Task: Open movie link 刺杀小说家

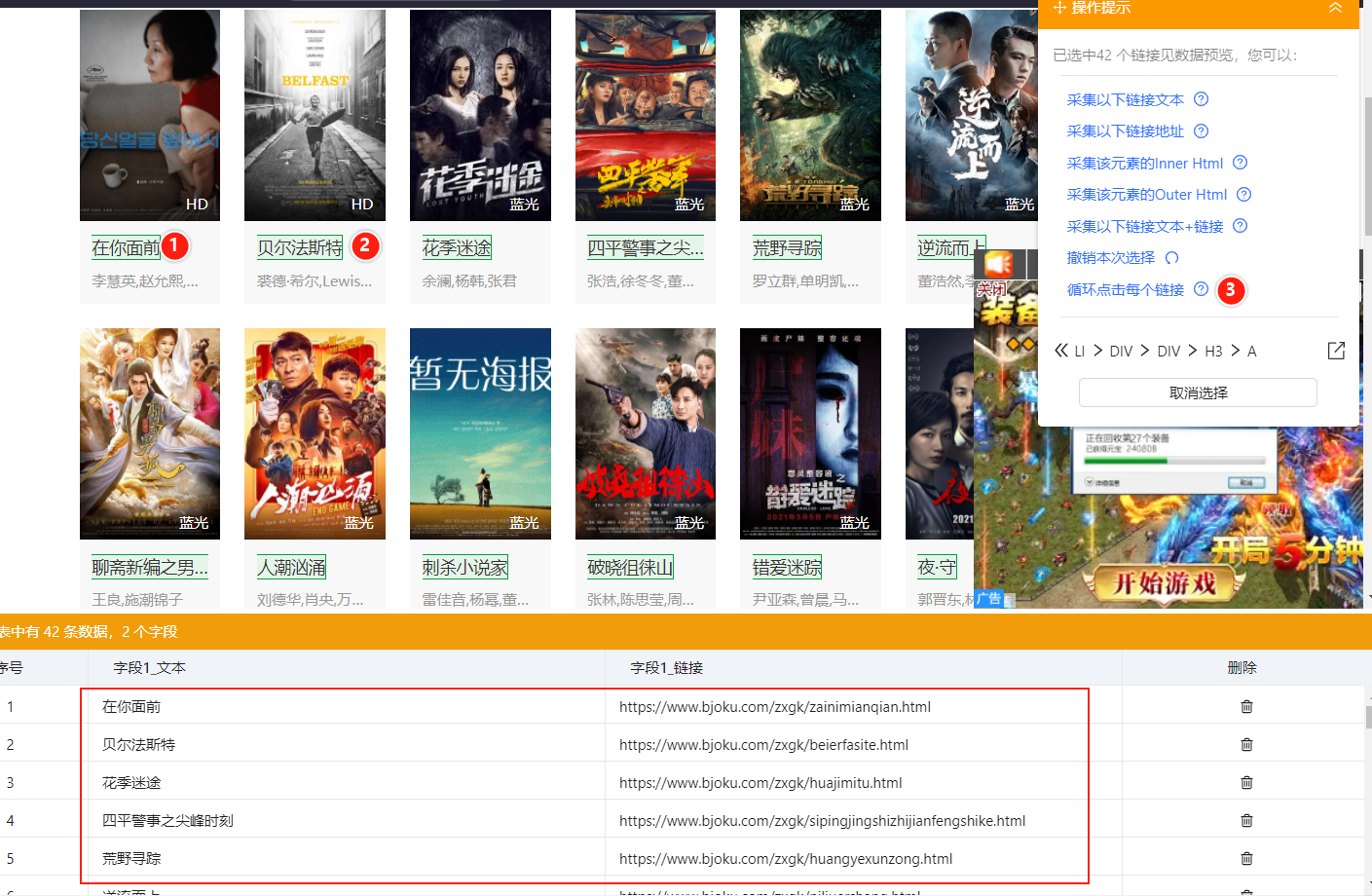Action: (x=464, y=567)
